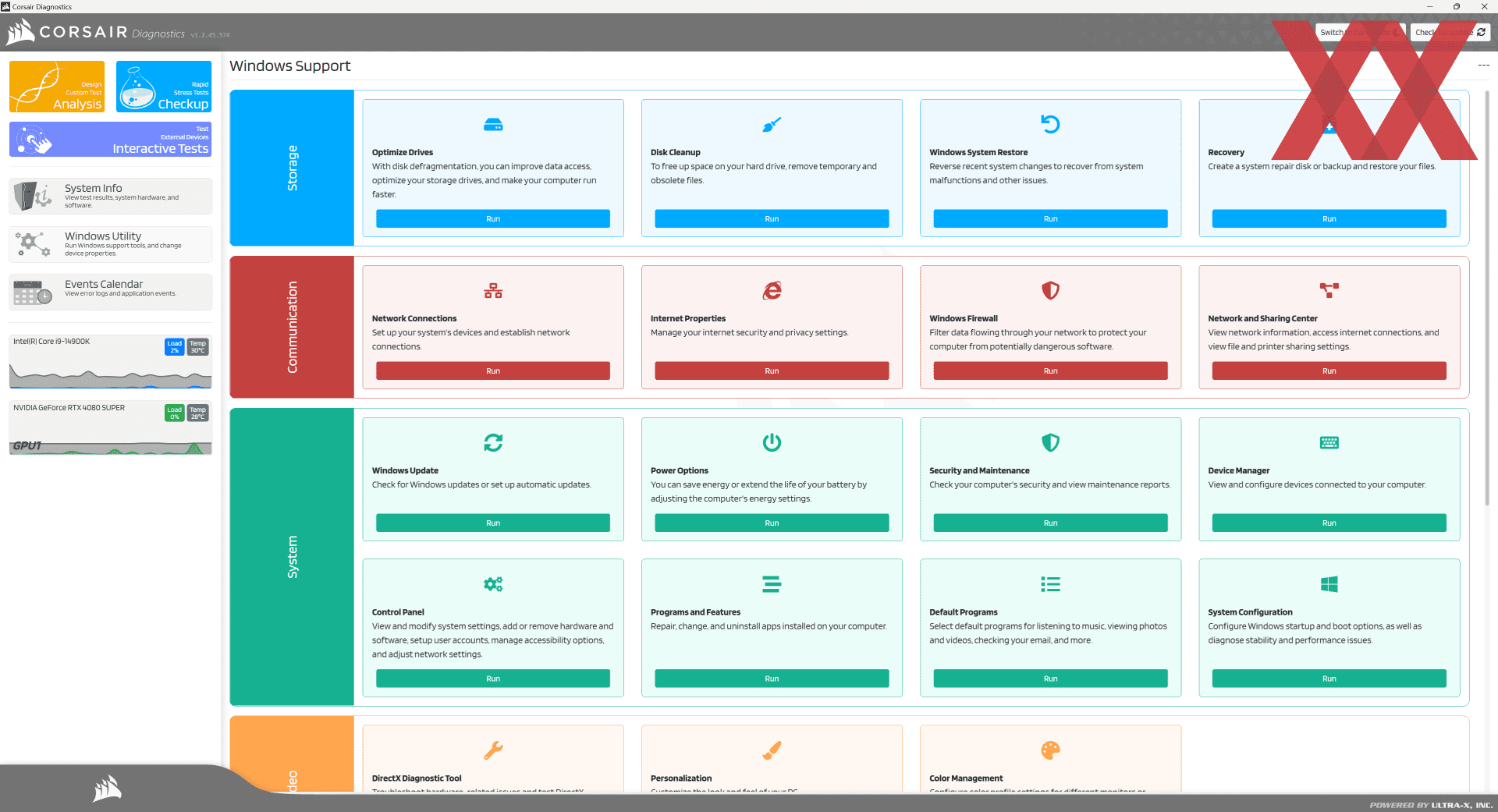Click the CPU Temp badge
The height and width of the screenshot is (812, 1498).
click(198, 346)
